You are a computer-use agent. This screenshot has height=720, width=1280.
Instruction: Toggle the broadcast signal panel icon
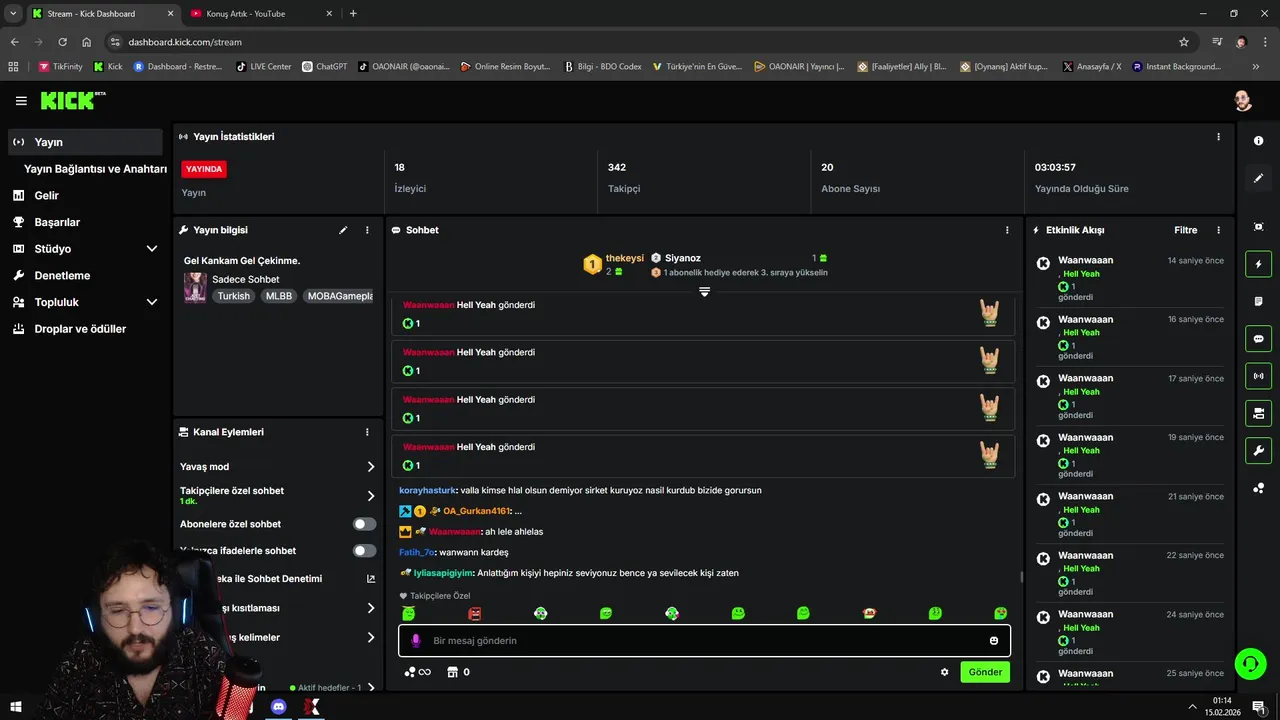pyautogui.click(x=1258, y=376)
